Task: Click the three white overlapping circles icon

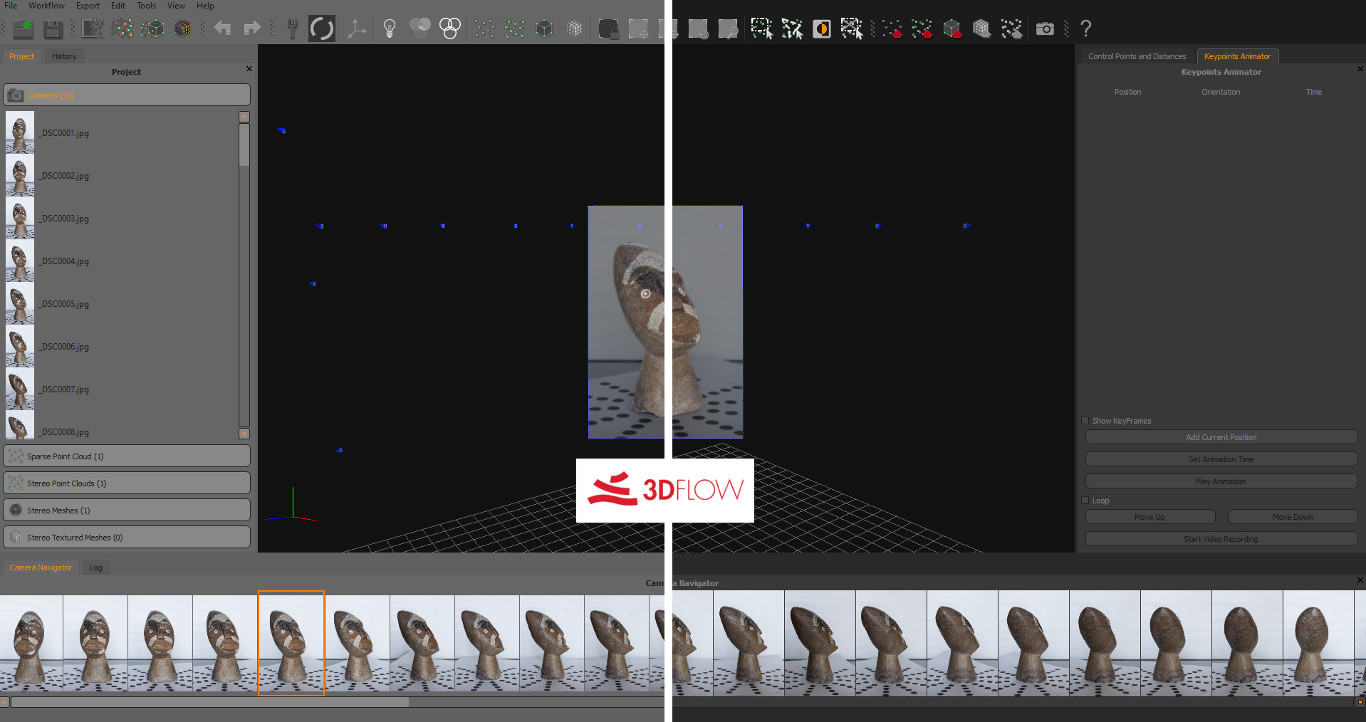Action: (450, 29)
